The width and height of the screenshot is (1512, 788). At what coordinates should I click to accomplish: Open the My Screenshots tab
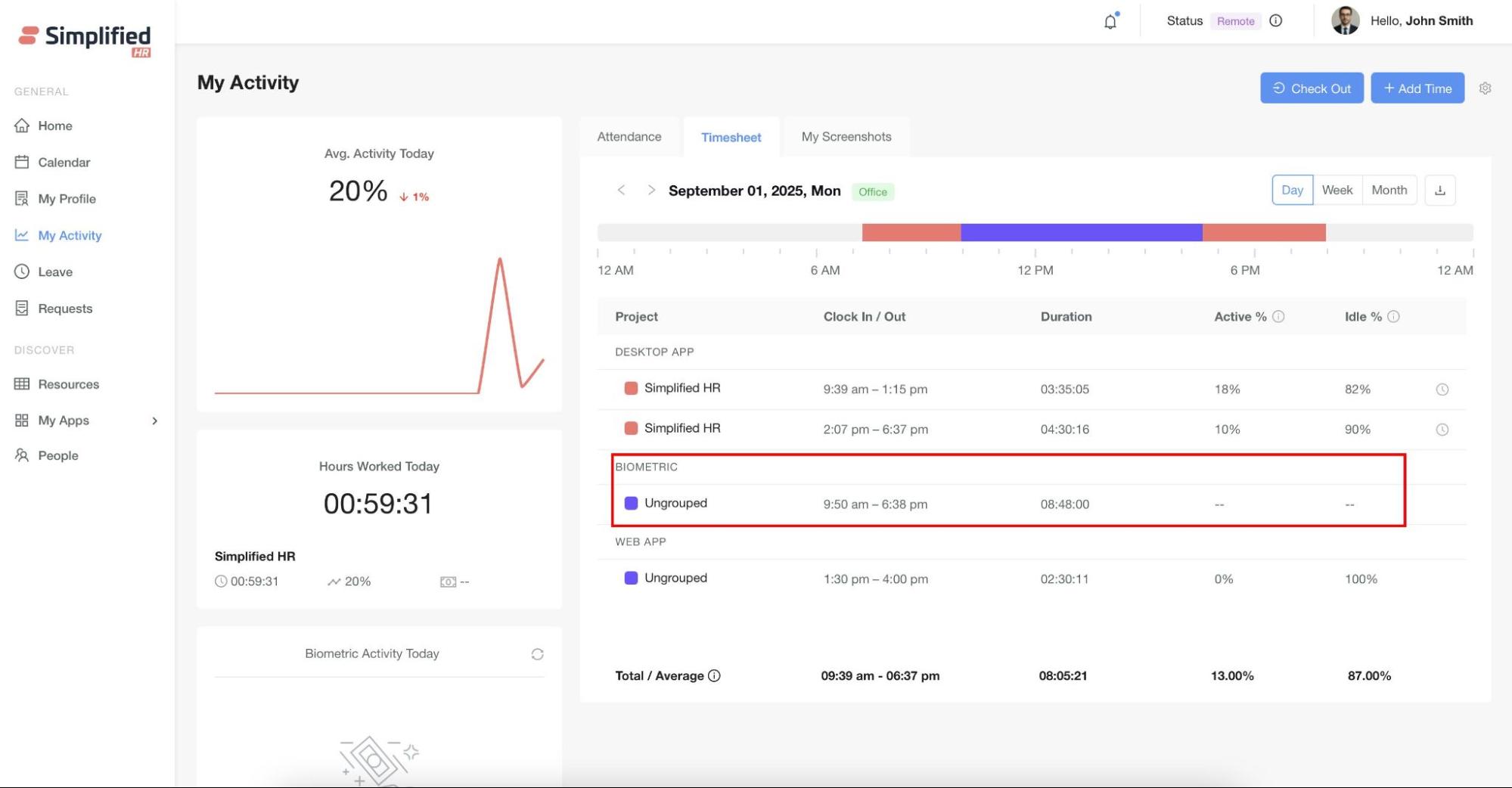pyautogui.click(x=846, y=137)
